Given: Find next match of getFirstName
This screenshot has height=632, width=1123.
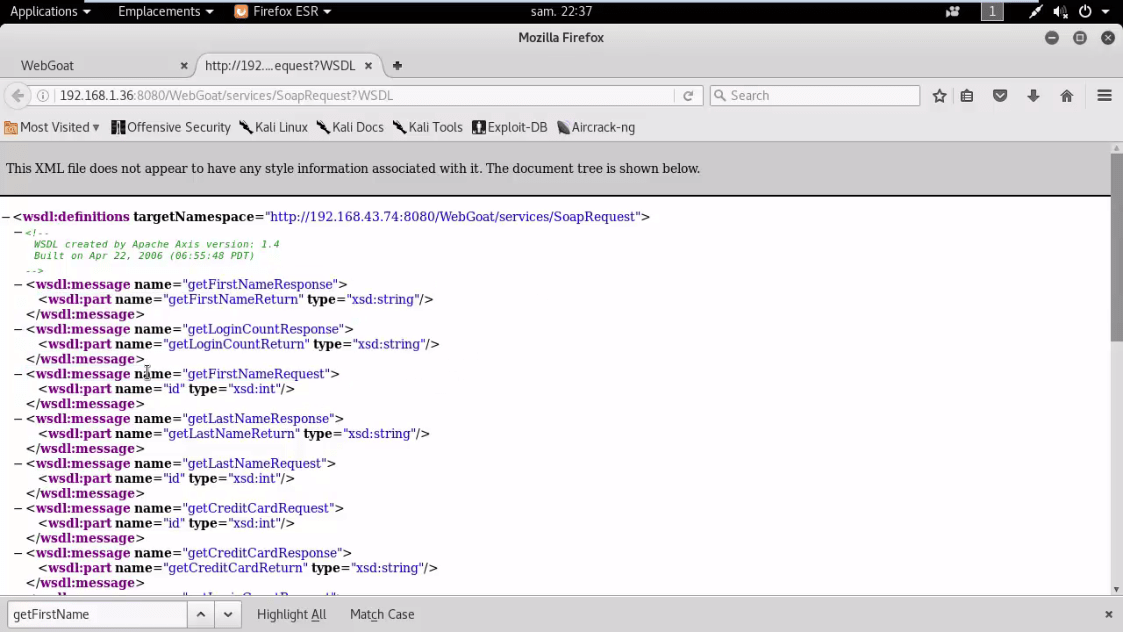Looking at the screenshot, I should point(228,614).
